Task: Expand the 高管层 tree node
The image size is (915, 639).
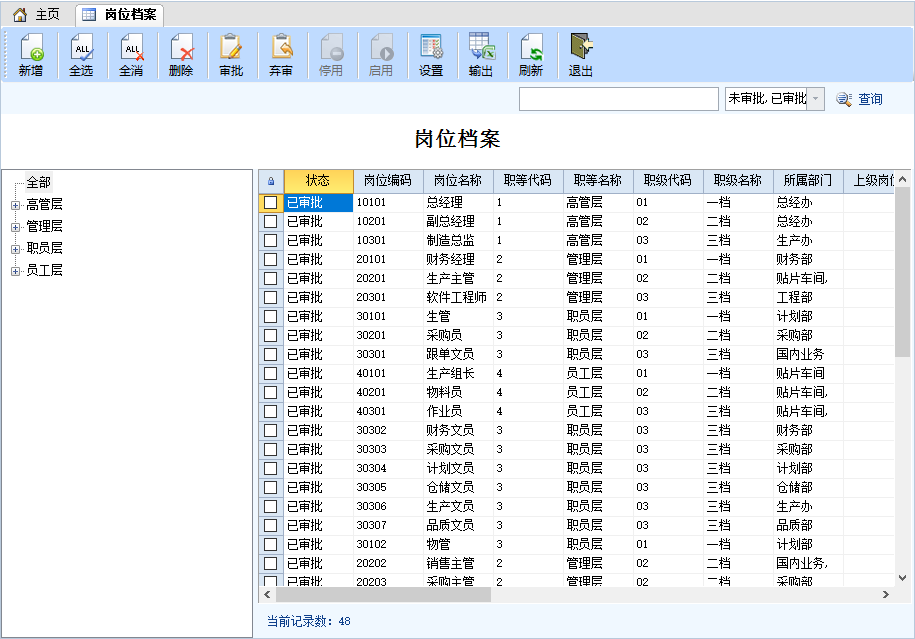Action: coord(16,205)
